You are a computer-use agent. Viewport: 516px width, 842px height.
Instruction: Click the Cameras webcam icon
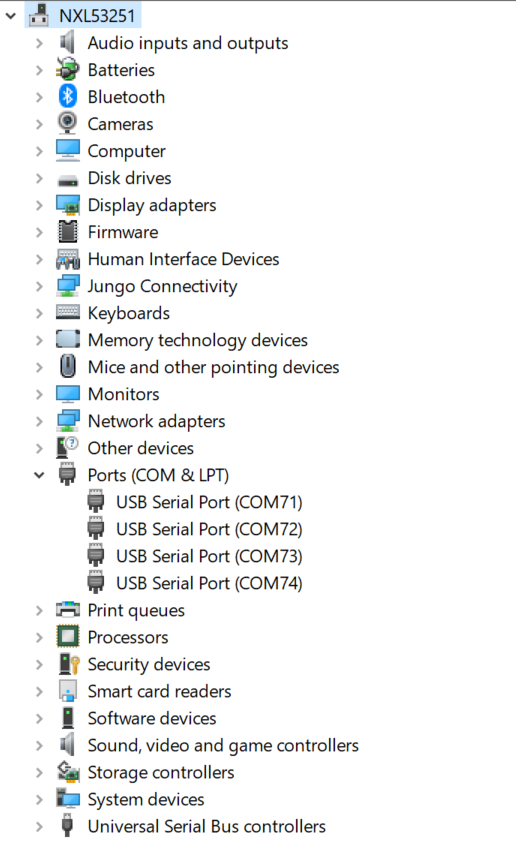pos(68,124)
